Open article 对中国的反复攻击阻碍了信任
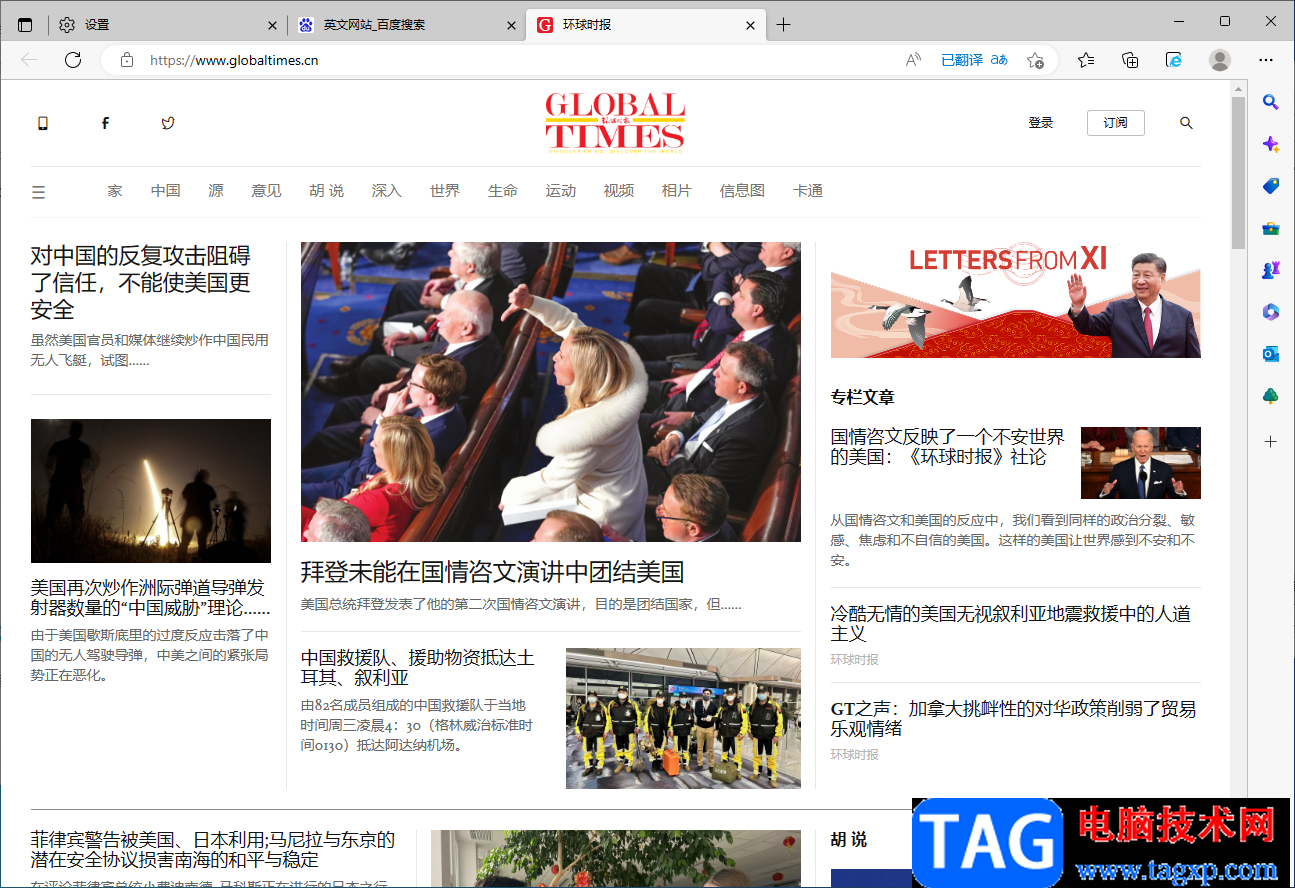 [141, 282]
